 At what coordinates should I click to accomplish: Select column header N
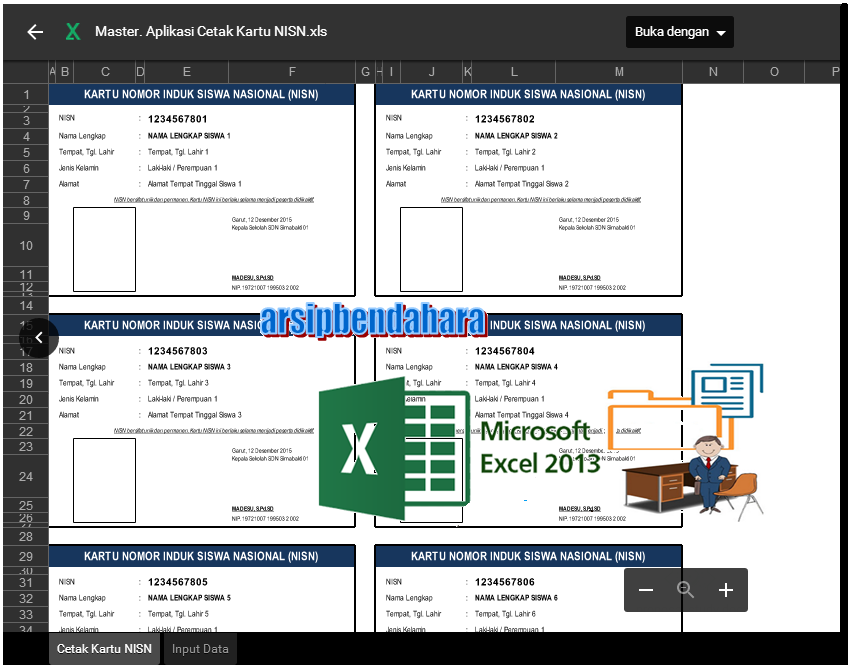pos(713,72)
